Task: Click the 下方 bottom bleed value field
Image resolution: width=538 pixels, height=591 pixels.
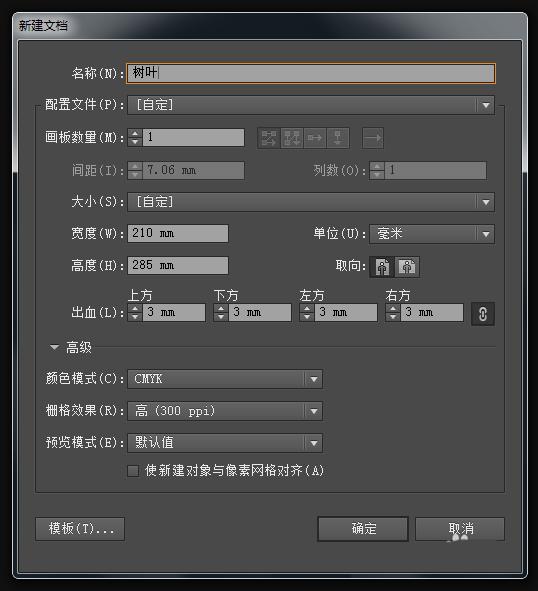Action: tap(260, 312)
